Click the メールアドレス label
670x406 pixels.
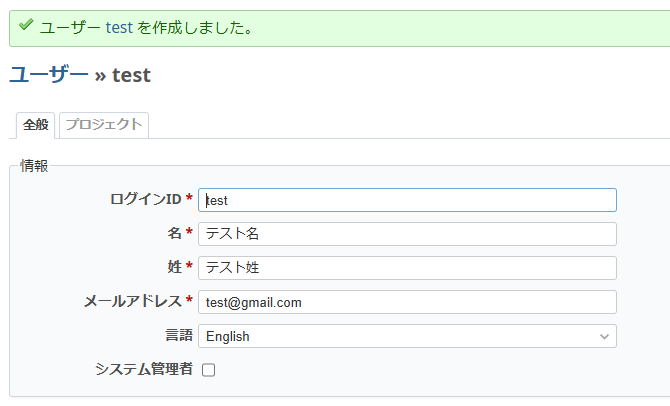tap(138, 301)
